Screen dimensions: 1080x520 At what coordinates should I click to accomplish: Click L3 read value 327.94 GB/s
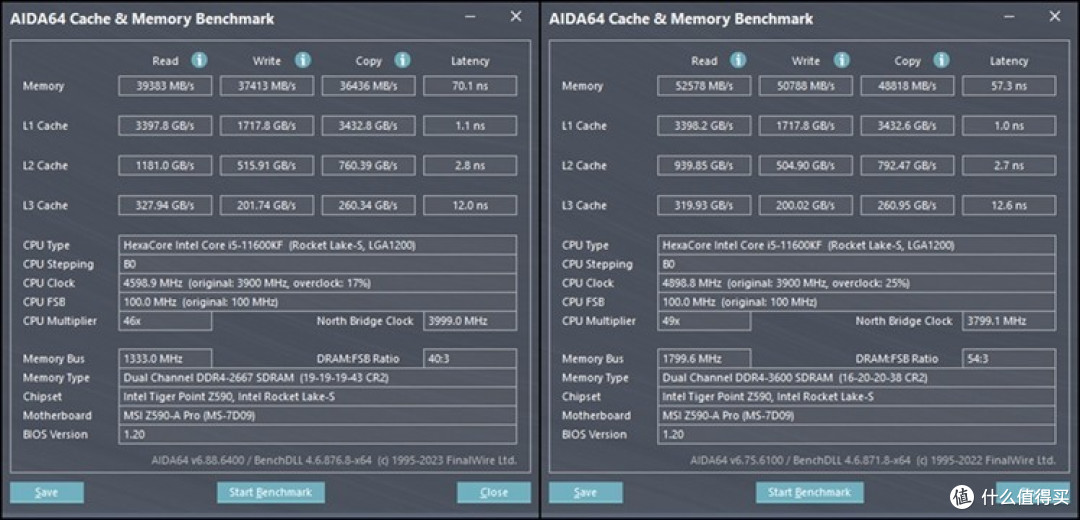coord(165,205)
